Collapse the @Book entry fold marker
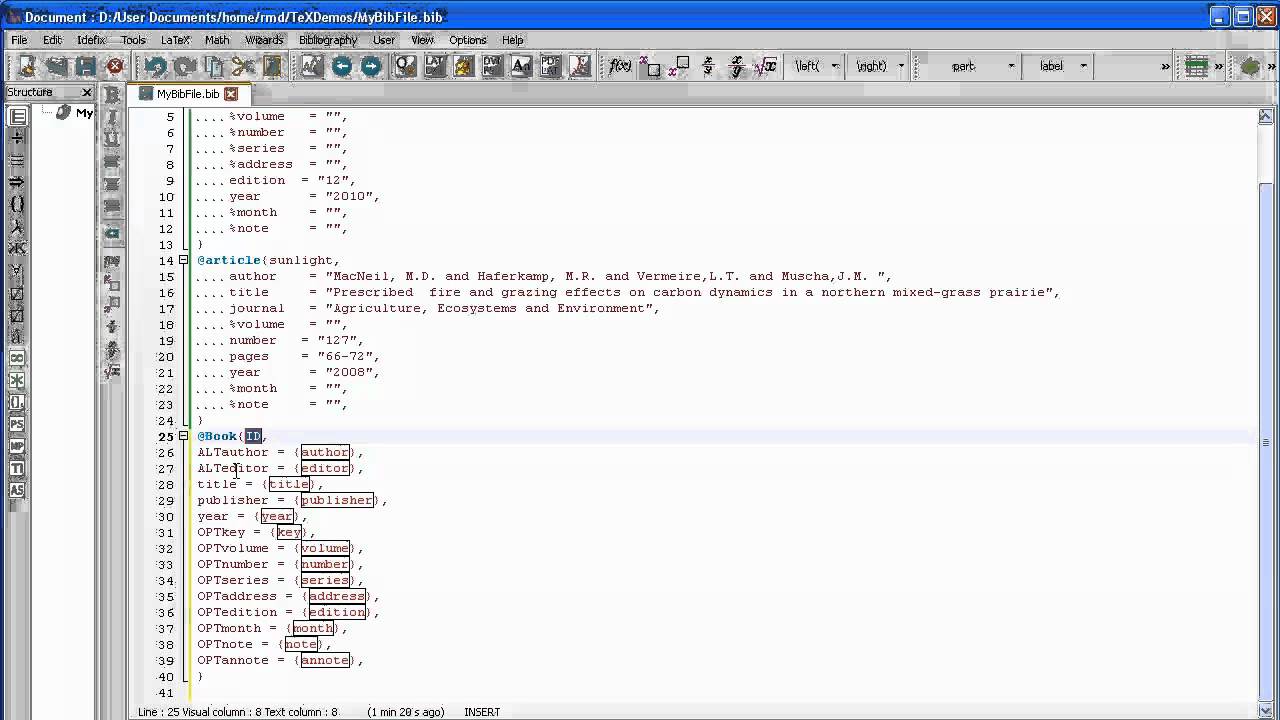This screenshot has height=720, width=1280. pyautogui.click(x=183, y=436)
